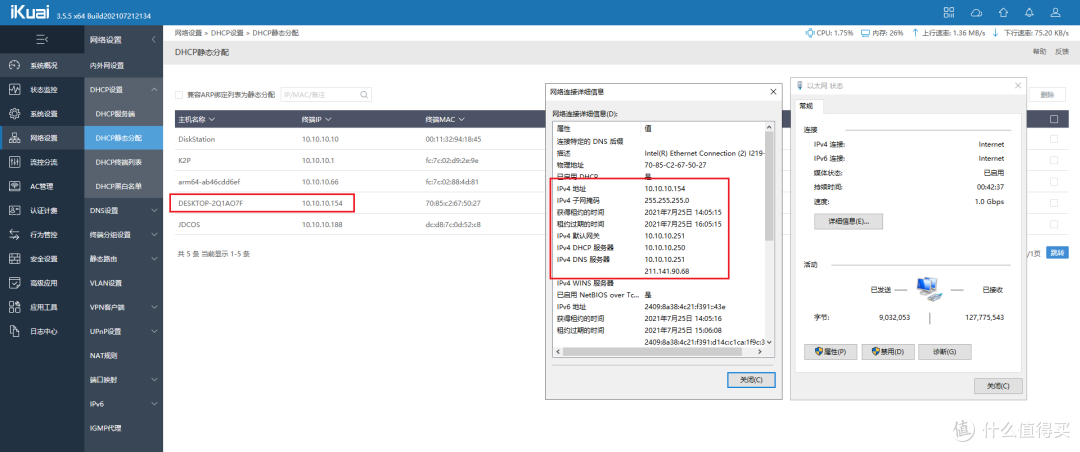Expand the VPN客户端 submenu

[x=120, y=307]
